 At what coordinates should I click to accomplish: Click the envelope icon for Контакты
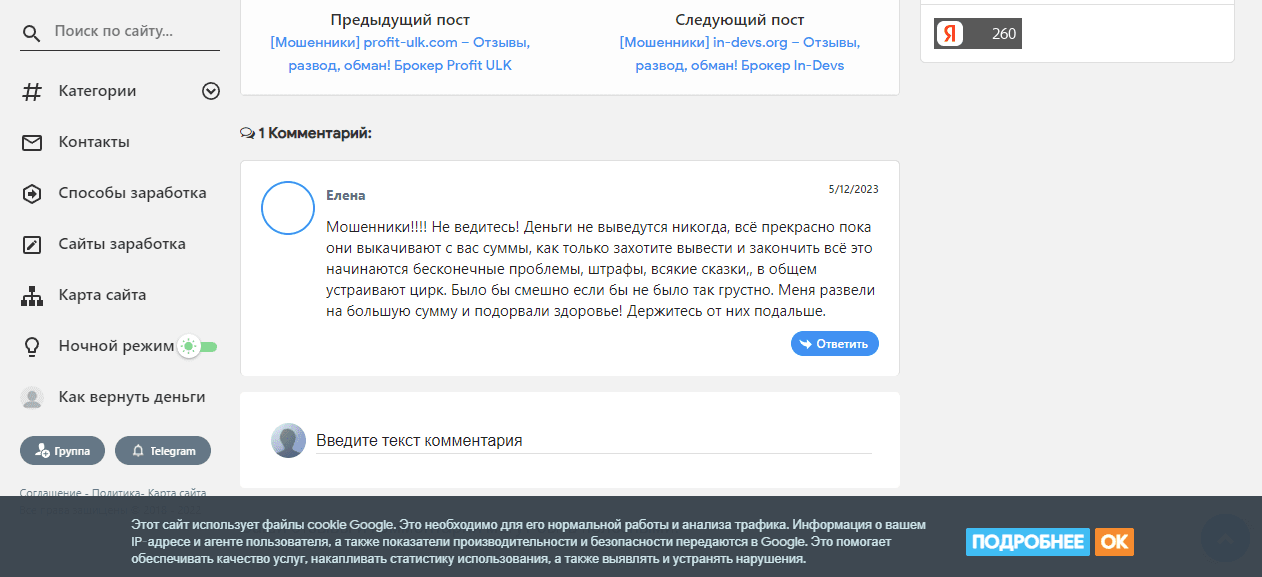(x=32, y=143)
